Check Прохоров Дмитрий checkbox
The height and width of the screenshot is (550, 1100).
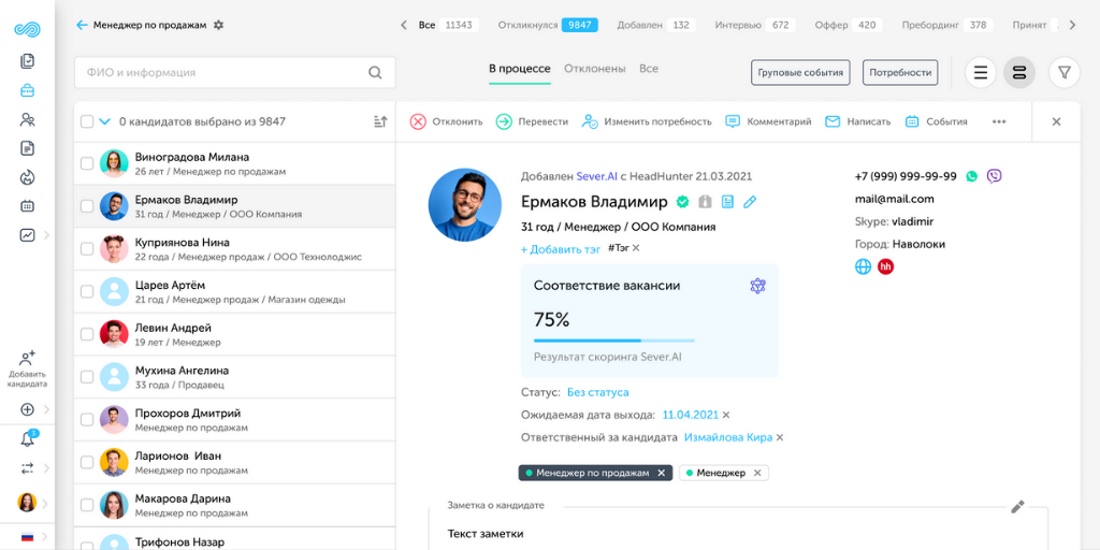tap(87, 420)
